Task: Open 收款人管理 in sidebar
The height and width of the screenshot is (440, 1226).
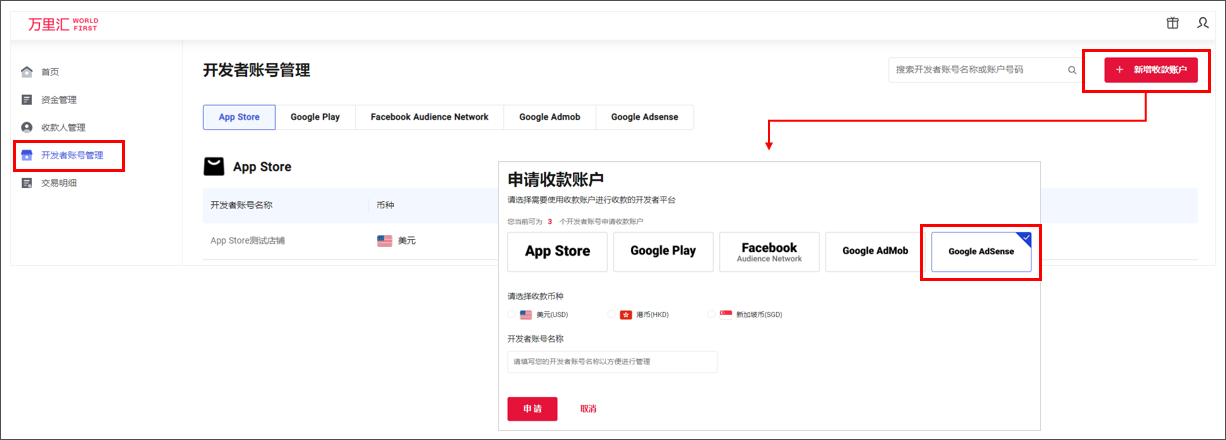Action: 63,127
